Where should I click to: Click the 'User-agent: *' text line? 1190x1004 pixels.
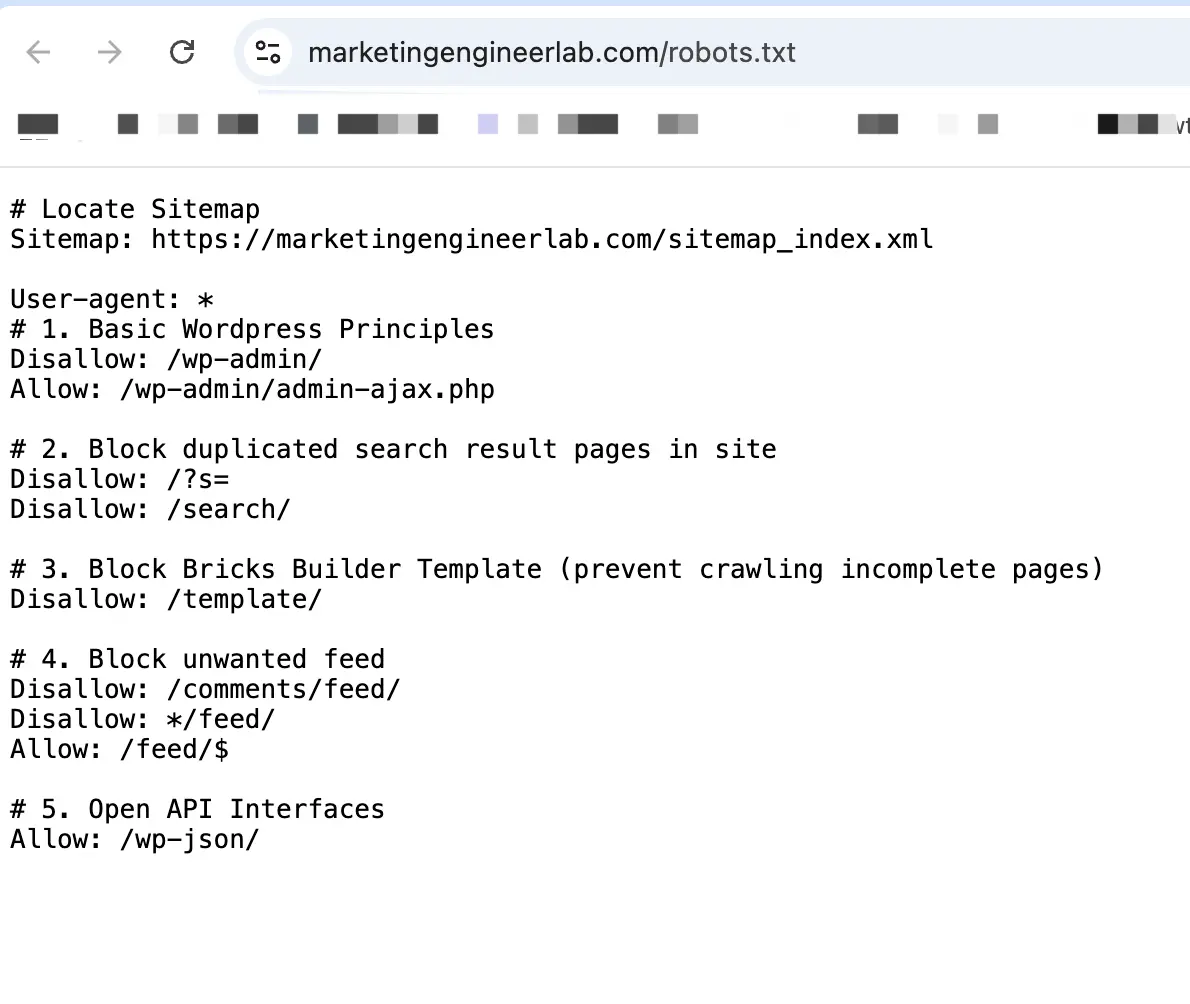coord(111,298)
